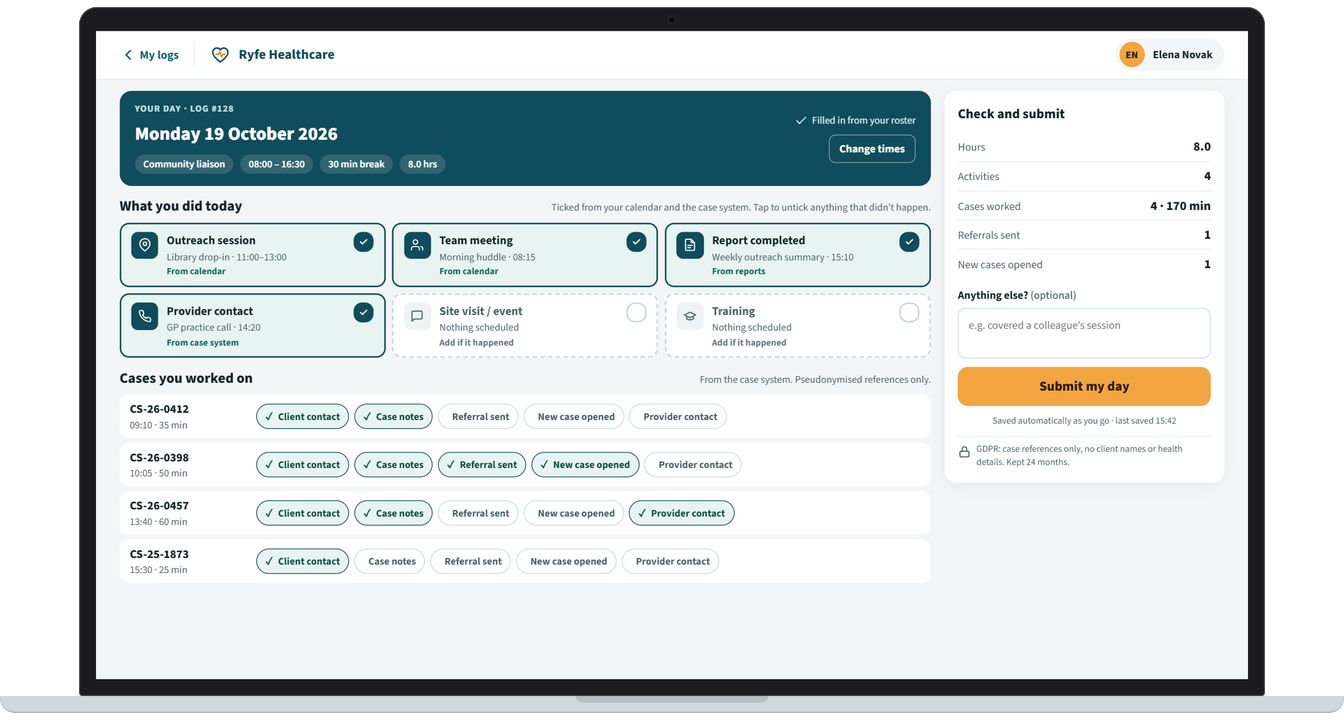The image size is (1344, 720).
Task: Click the case reference CS-26-0412
Action: pos(159,409)
